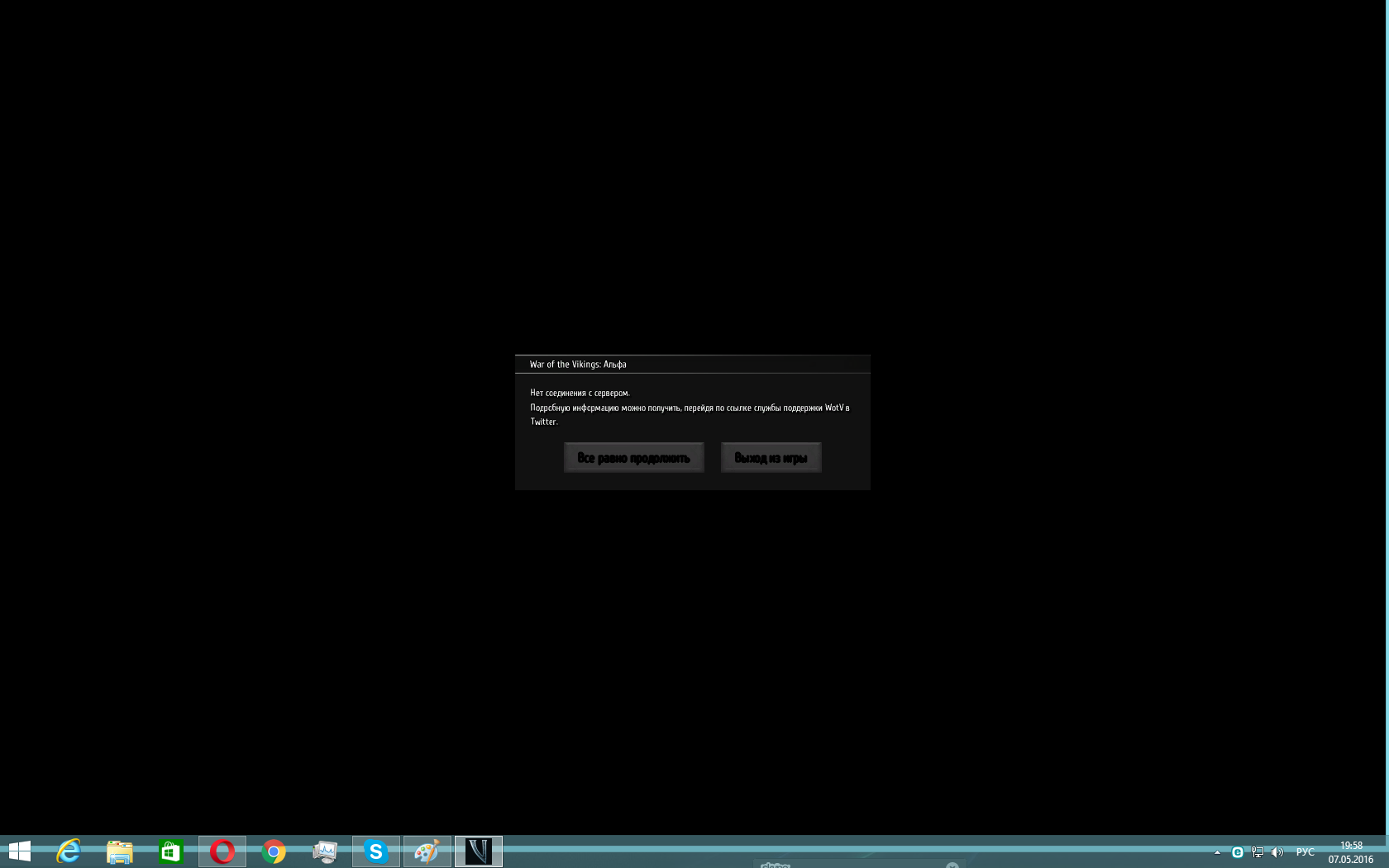Switch to Paint in the taskbar
Viewport: 1389px width, 868px height.
[x=427, y=851]
